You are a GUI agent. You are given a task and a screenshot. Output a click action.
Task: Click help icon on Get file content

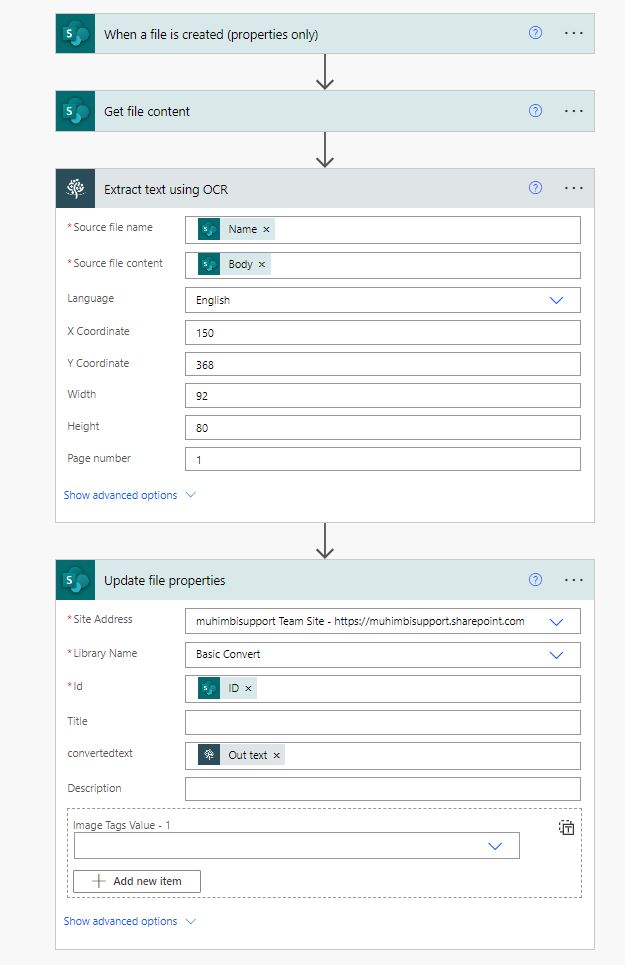pyautogui.click(x=535, y=111)
